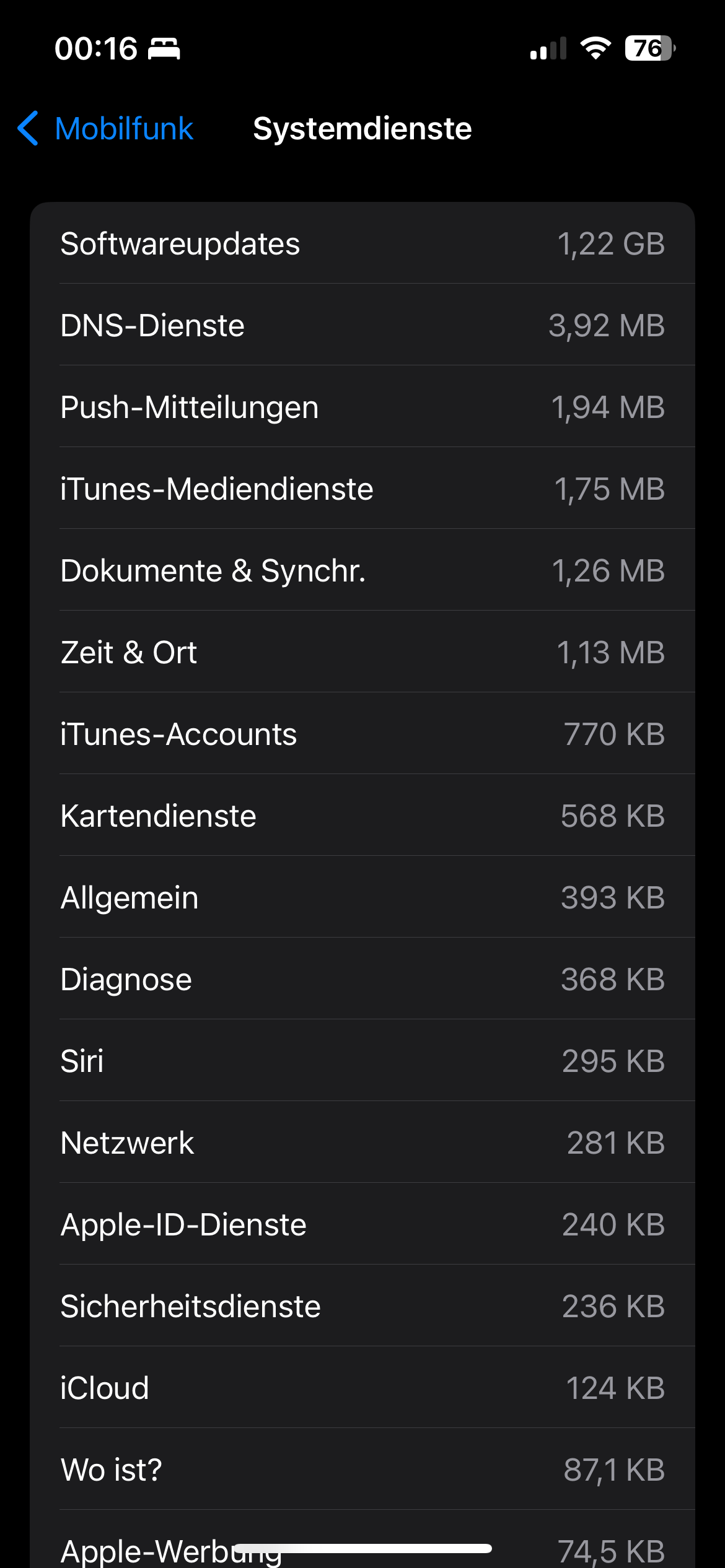Tap the cellular signal bars icon
The height and width of the screenshot is (1568, 725).
[548, 48]
